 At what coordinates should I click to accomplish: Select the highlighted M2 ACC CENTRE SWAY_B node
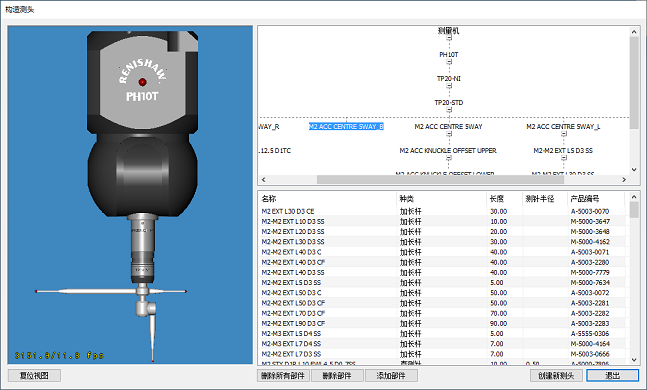click(x=346, y=127)
